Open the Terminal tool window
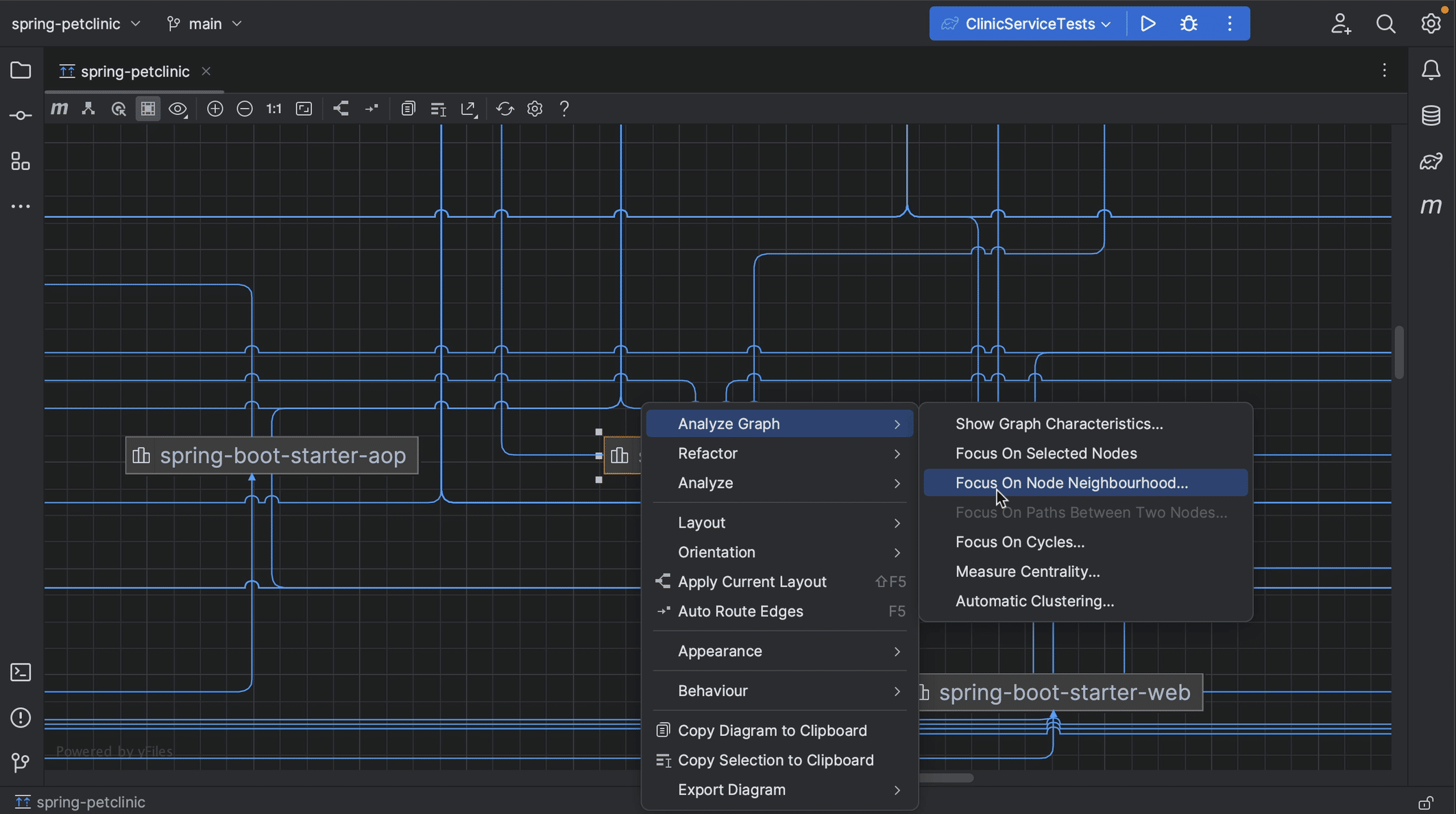Screen dimensions: 1456x814 [21, 672]
